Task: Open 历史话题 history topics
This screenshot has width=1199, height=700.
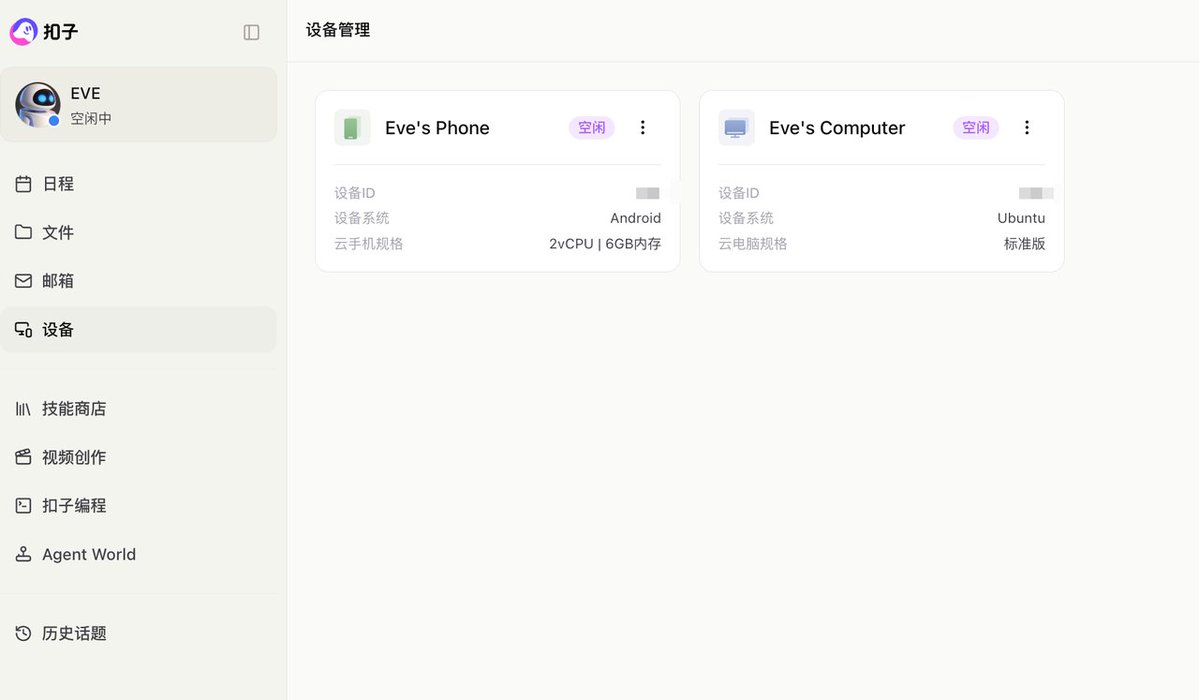Action: (72, 633)
